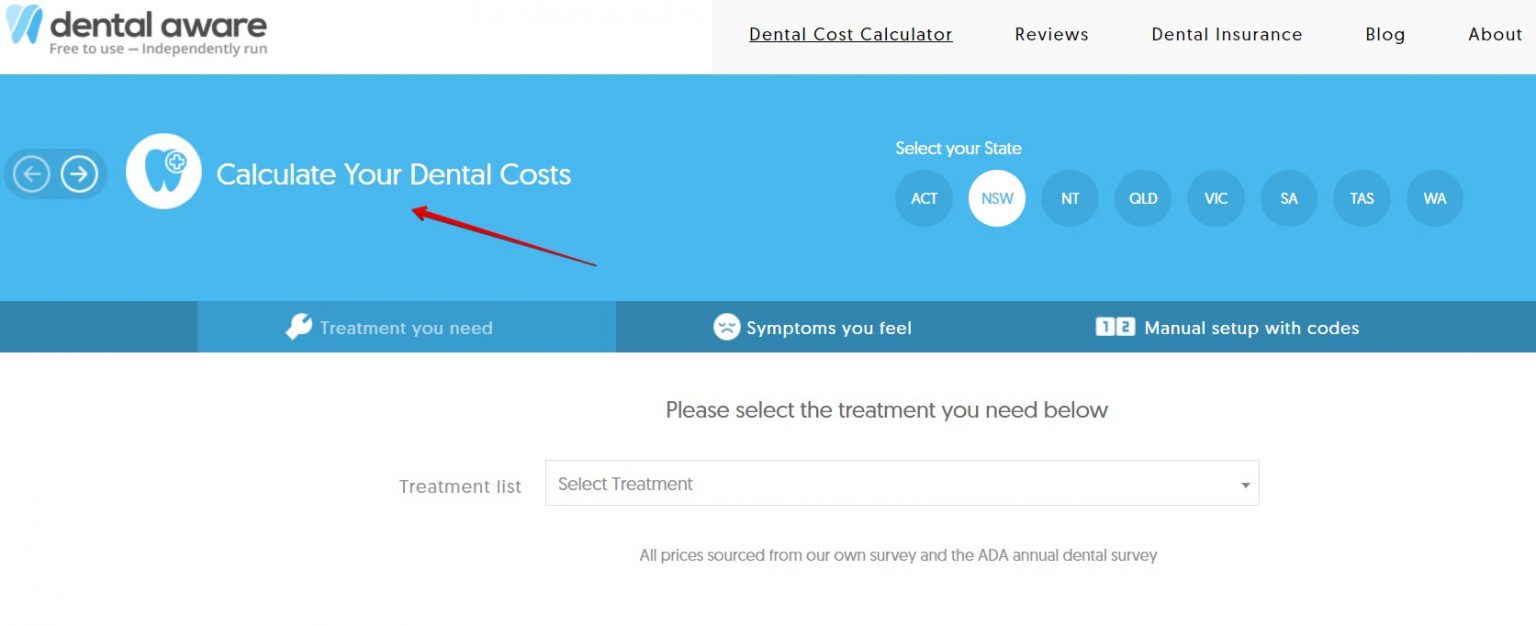Choose the TAS state circle

[1362, 198]
